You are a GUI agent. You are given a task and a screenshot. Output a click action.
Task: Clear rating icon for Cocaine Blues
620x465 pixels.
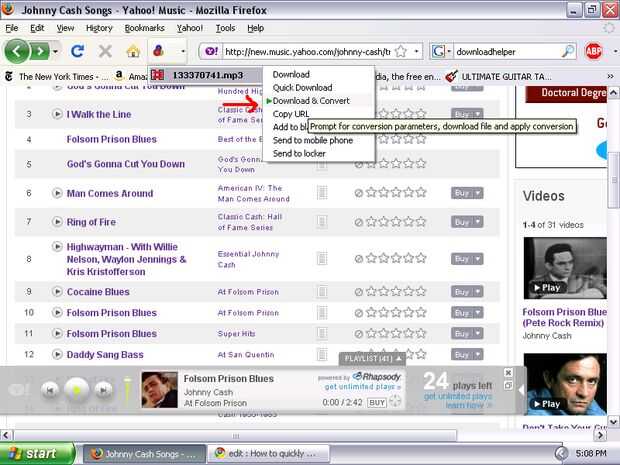coord(358,292)
